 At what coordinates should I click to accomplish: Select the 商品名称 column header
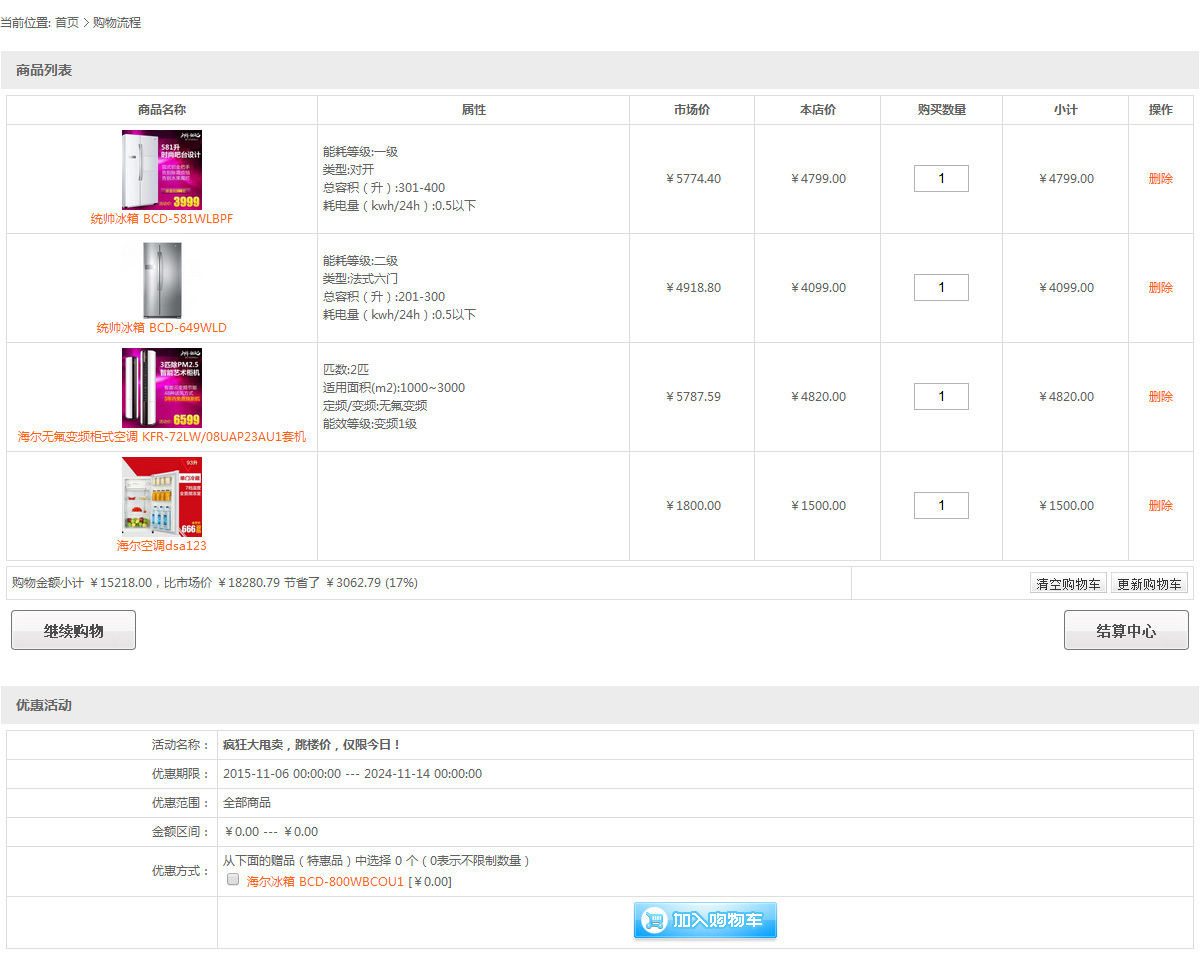(x=162, y=110)
